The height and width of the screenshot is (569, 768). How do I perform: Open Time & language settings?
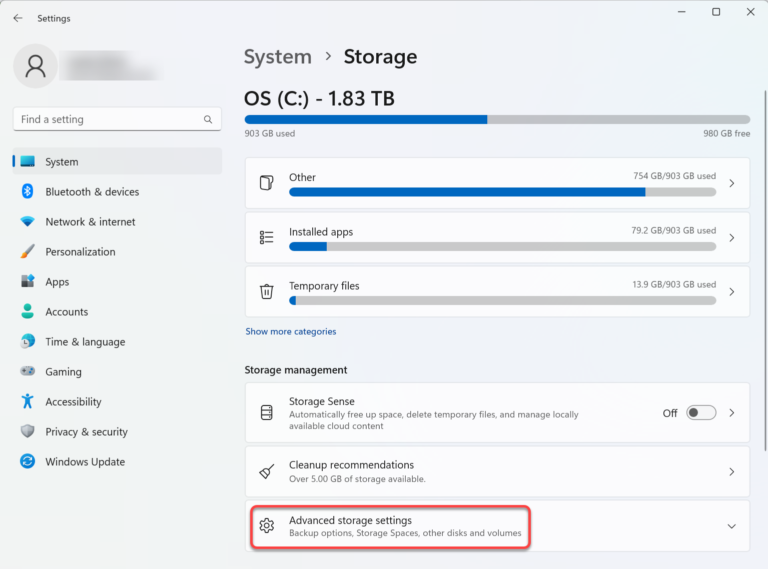tap(85, 342)
